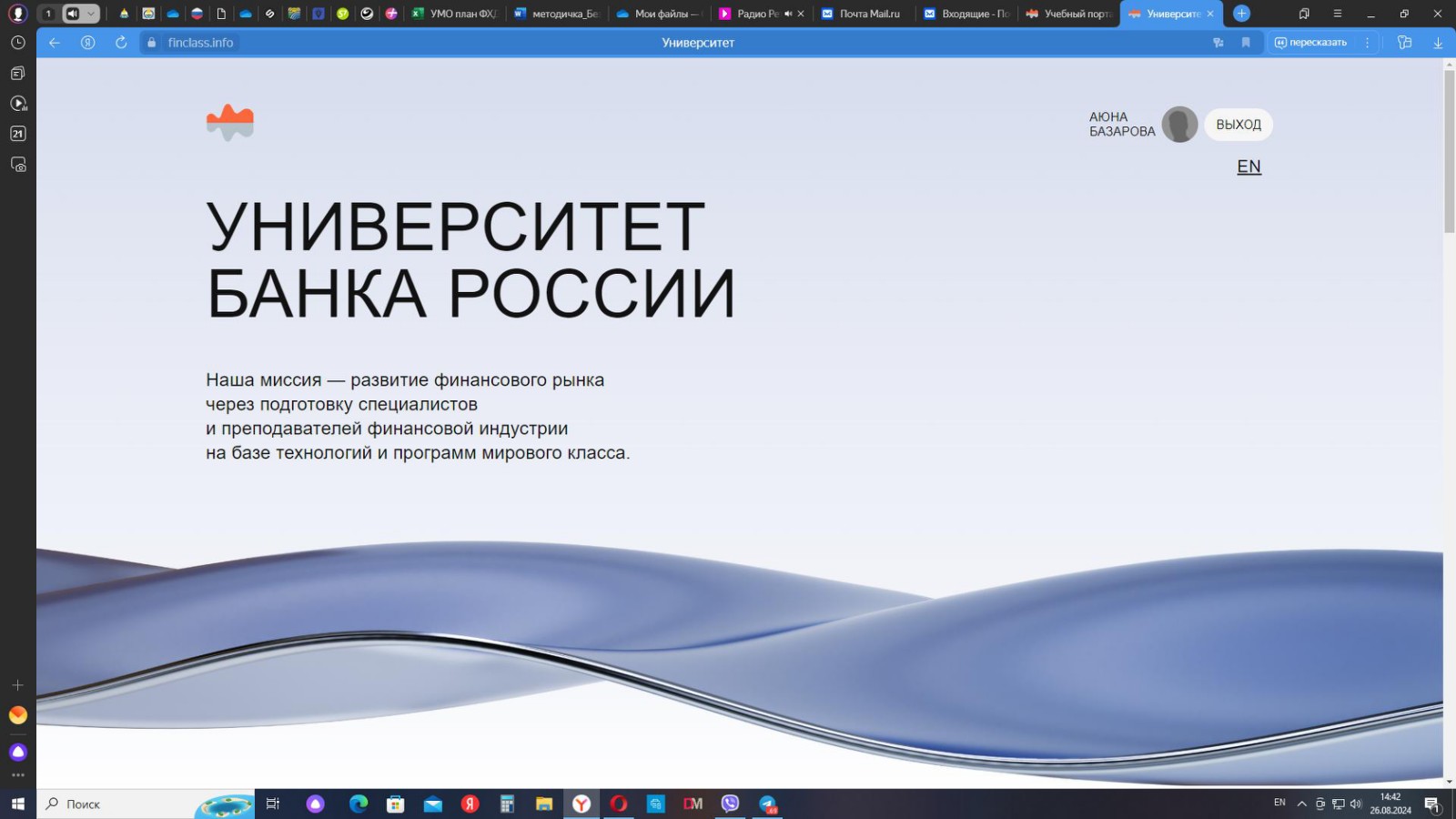Screen dimensions: 1456x819
Task: Open the sidebar screenshot tool
Action: (17, 165)
